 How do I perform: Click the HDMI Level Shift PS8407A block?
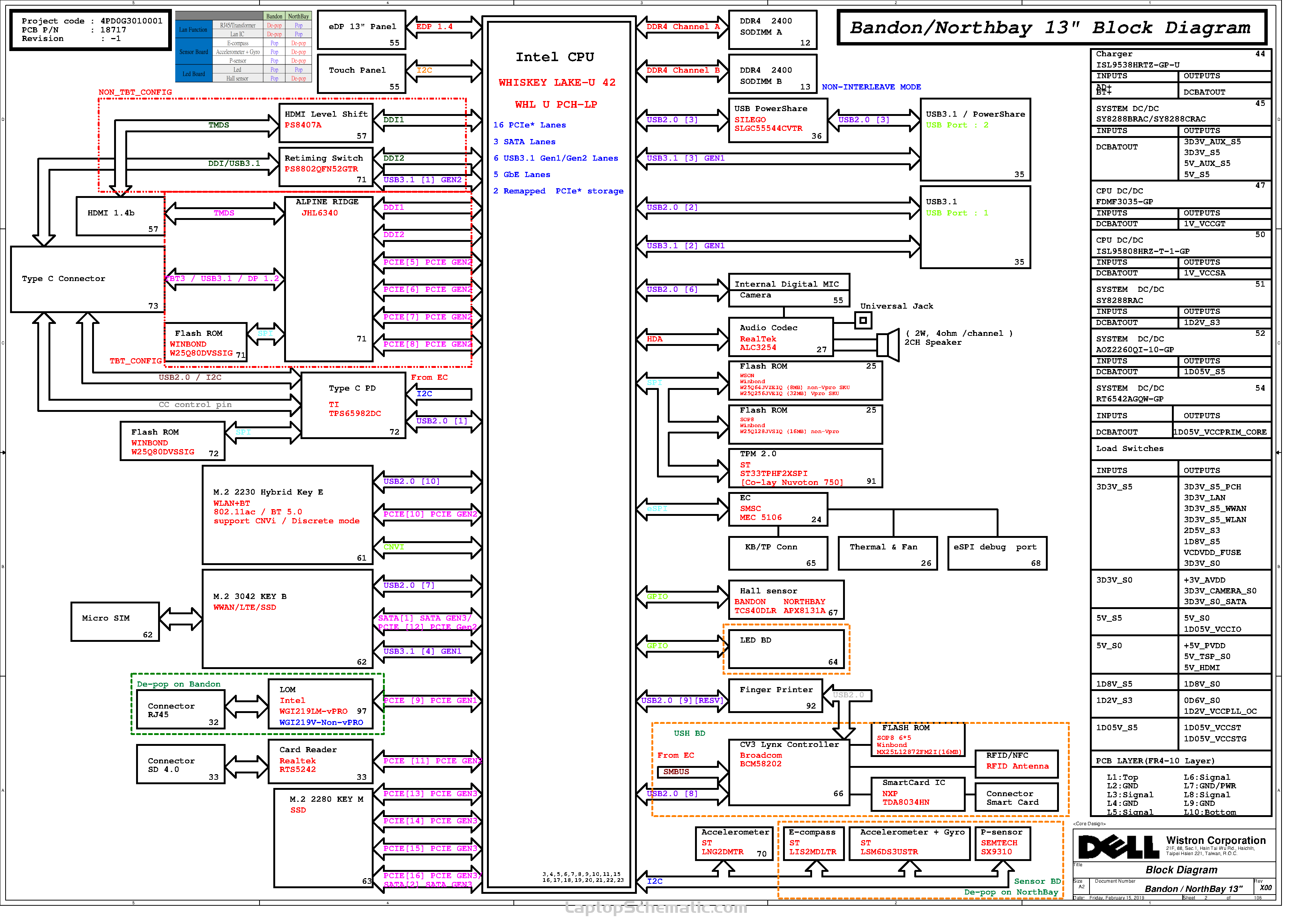(326, 123)
